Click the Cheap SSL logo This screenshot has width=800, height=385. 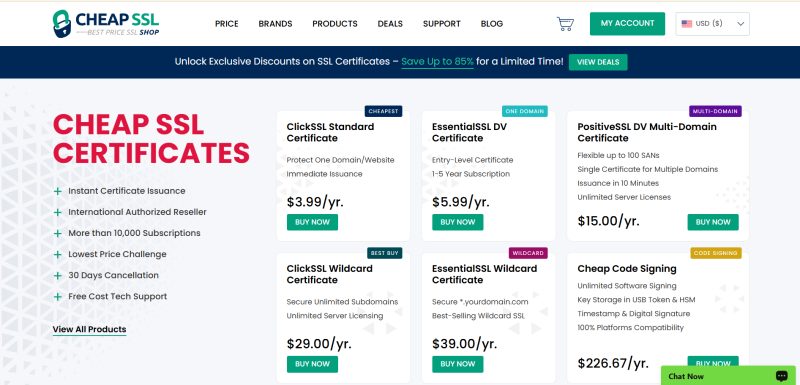coord(106,23)
